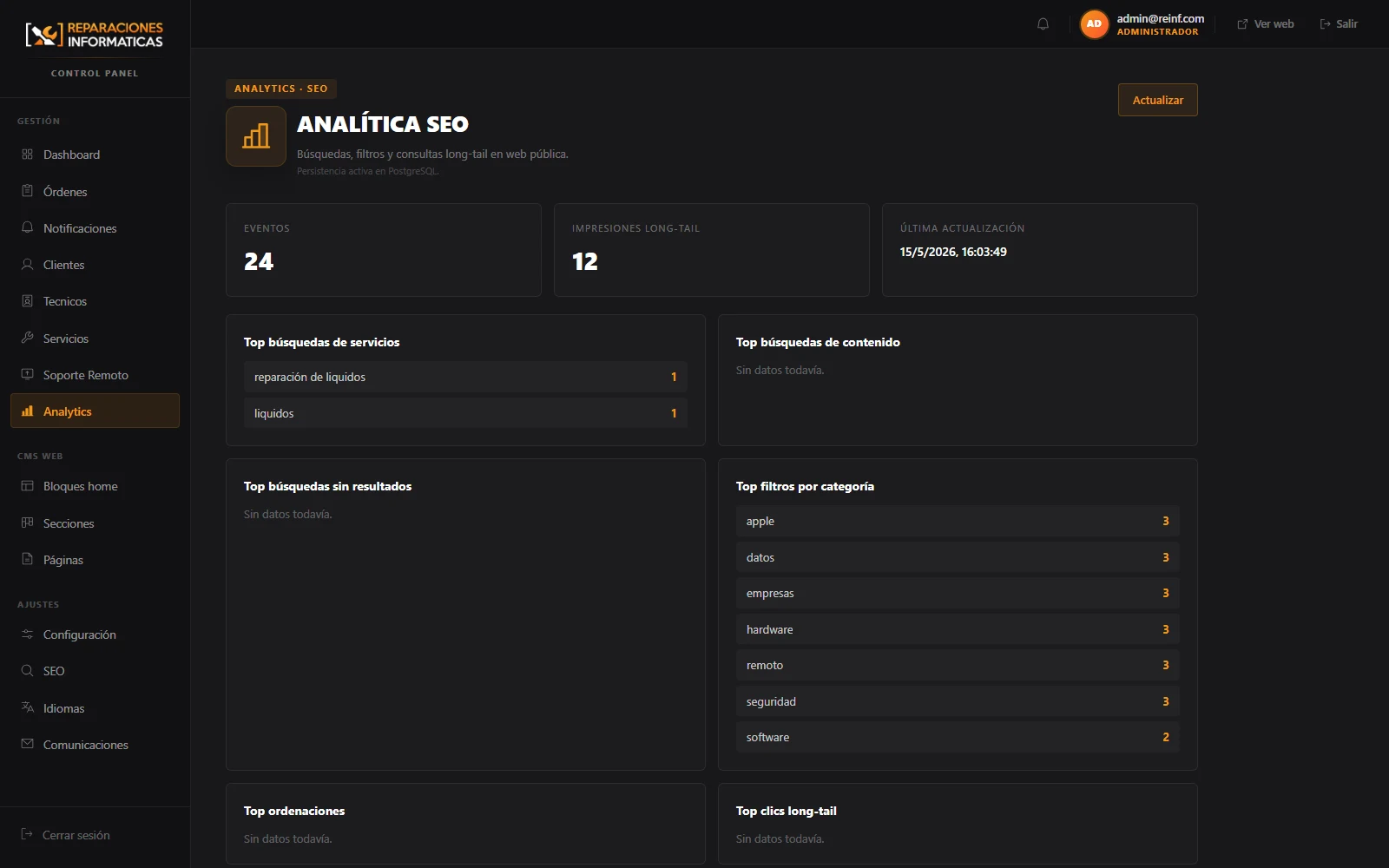The image size is (1389, 868).
Task: Click the Ver web external link icon
Action: click(x=1242, y=24)
